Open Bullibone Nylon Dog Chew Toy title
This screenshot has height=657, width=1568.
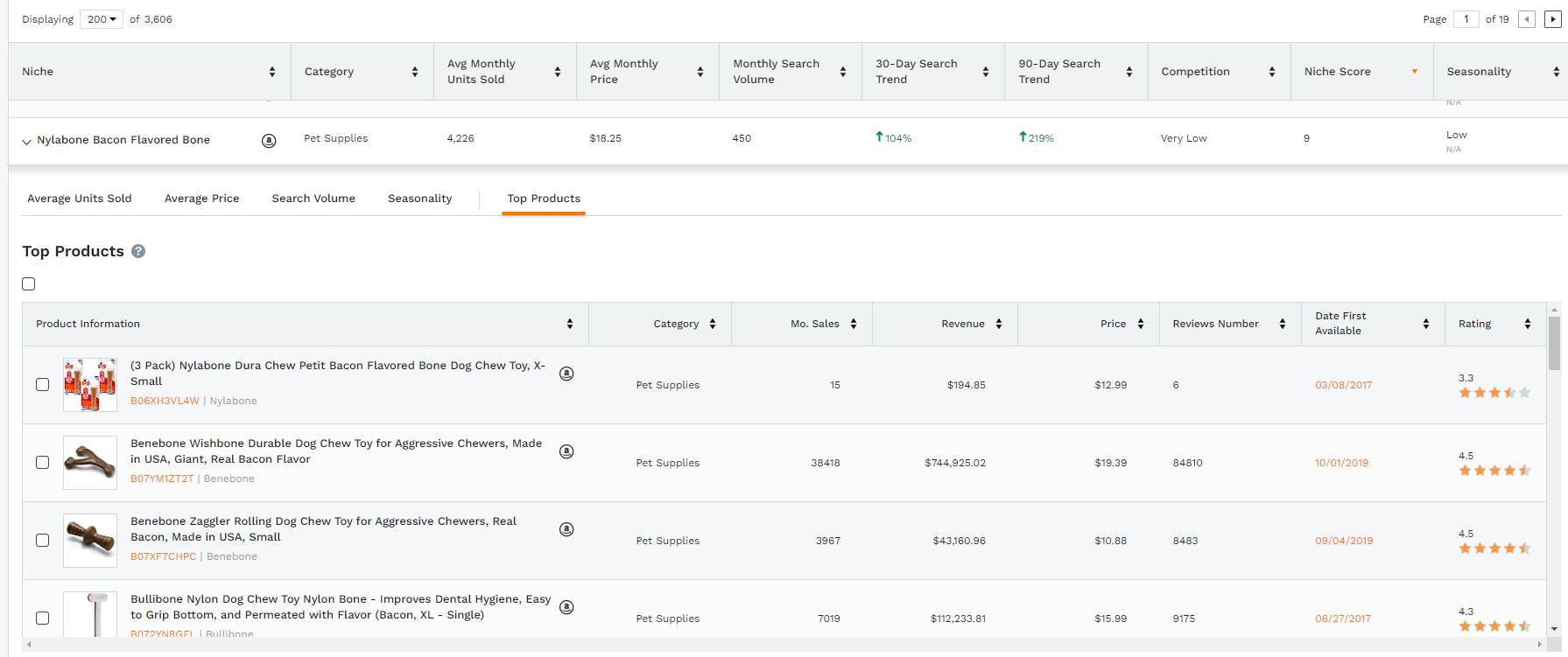341,607
